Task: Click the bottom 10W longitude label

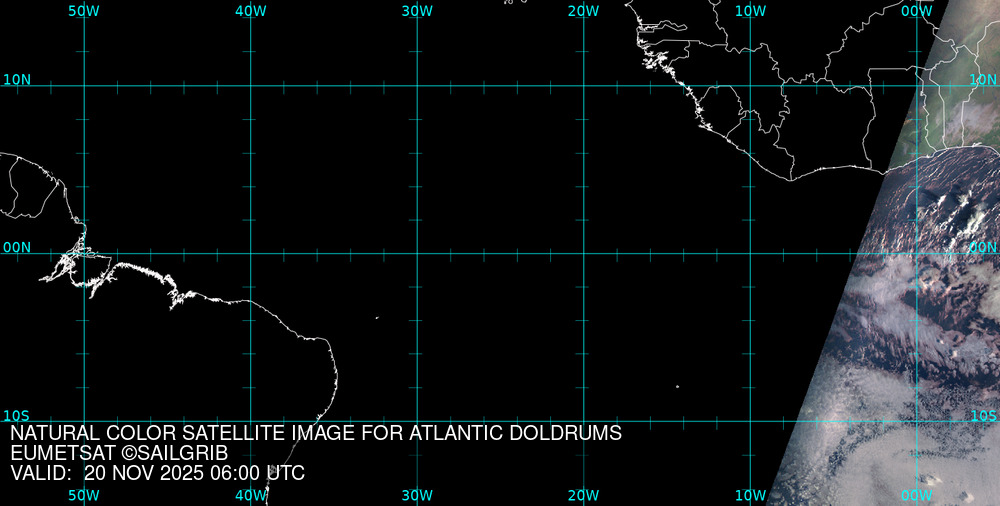Action: coord(750,495)
